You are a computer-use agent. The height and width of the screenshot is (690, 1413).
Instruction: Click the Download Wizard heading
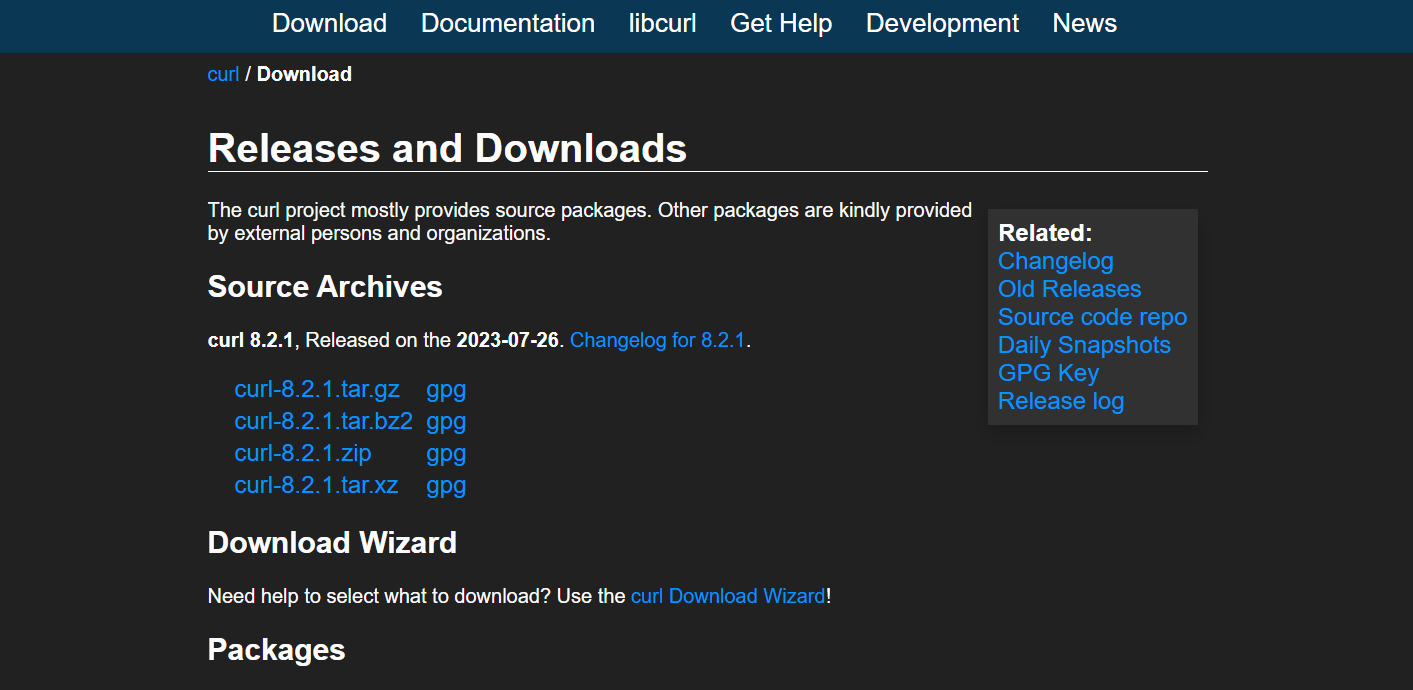pyautogui.click(x=332, y=543)
